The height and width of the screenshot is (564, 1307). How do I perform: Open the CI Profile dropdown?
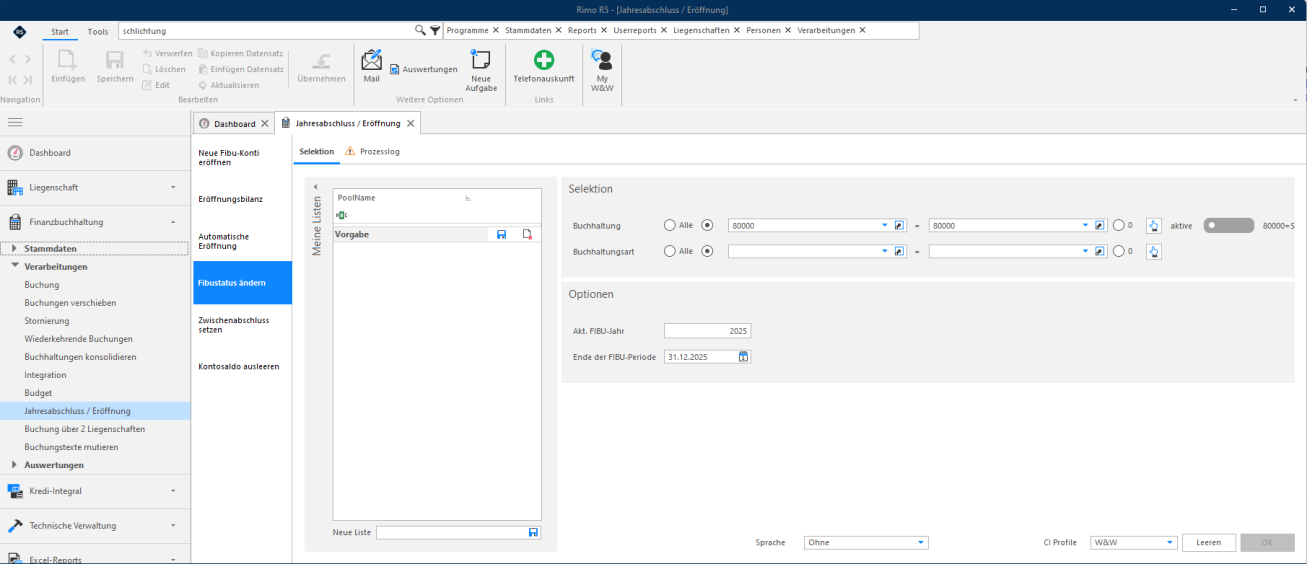[1169, 543]
